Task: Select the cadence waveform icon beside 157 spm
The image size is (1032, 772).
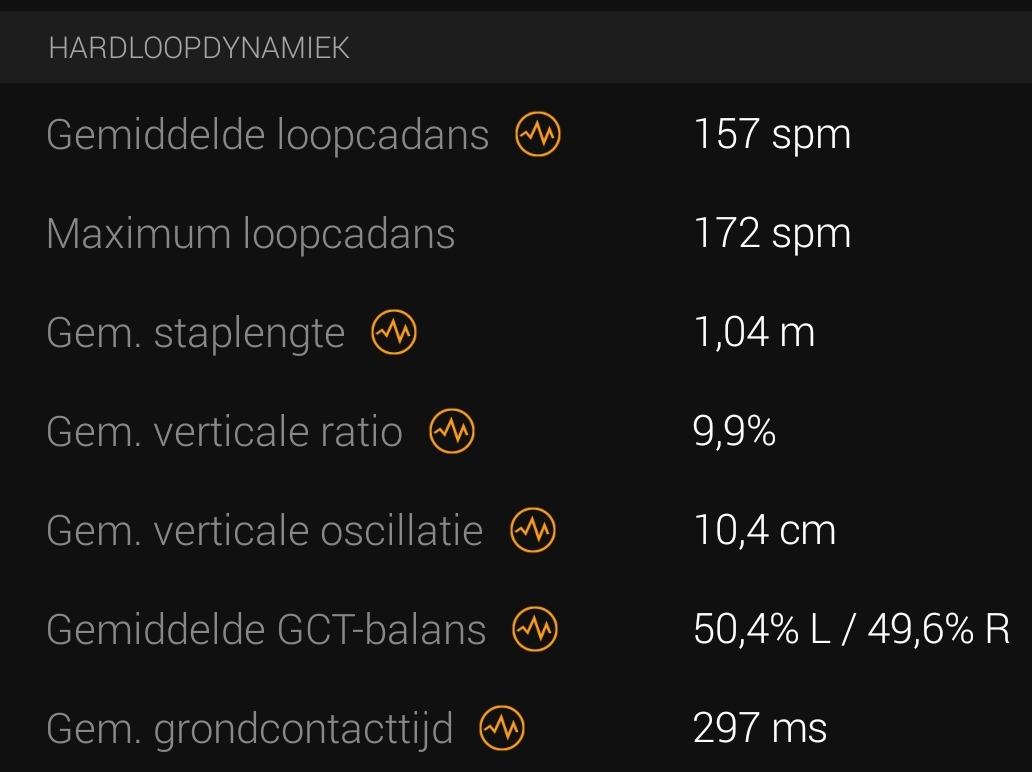Action: pos(538,135)
